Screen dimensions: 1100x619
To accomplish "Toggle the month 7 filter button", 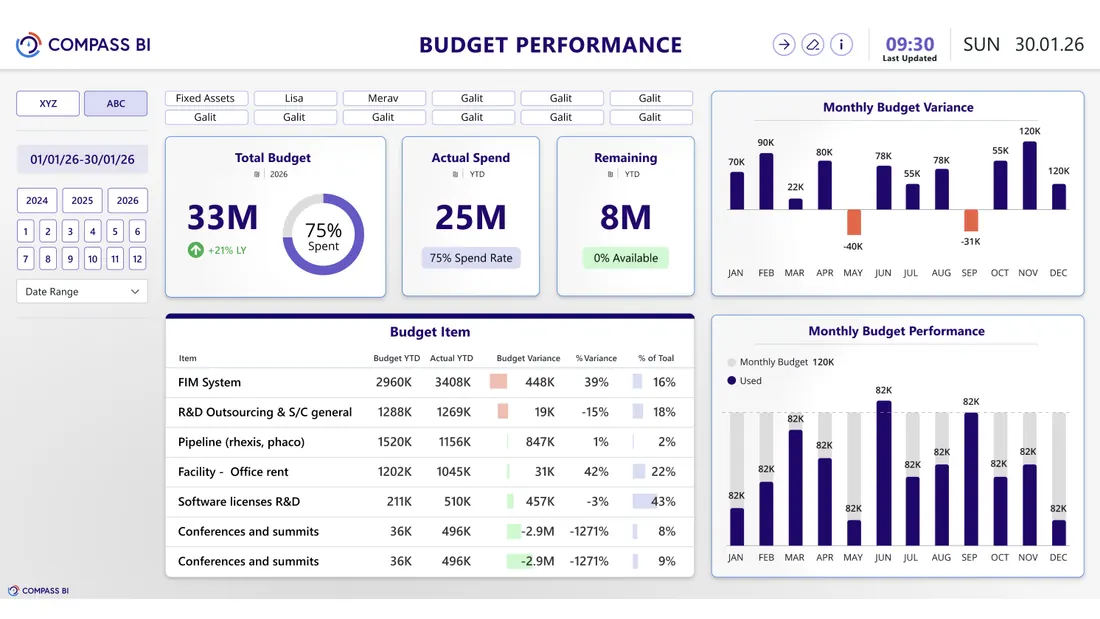I will tap(25, 258).
